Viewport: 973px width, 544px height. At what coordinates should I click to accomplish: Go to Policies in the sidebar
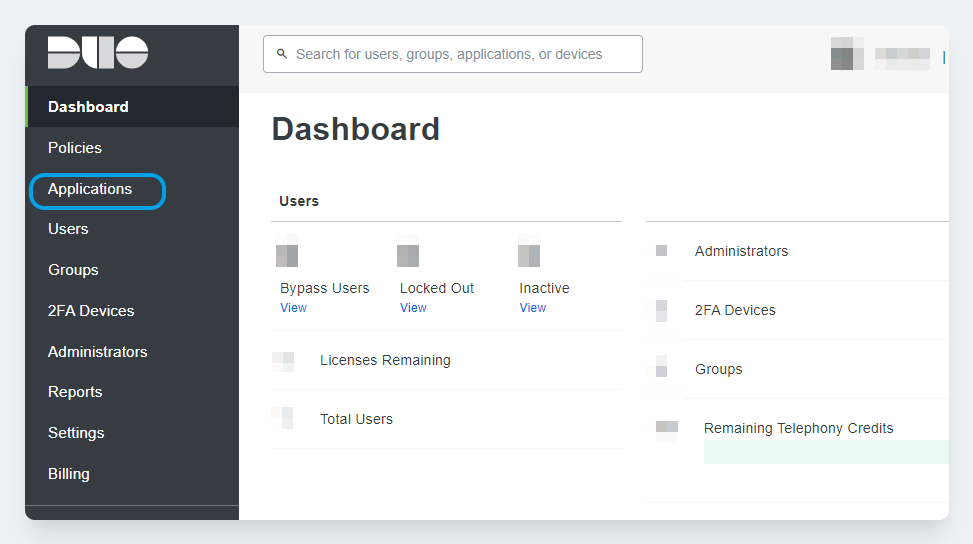[75, 148]
